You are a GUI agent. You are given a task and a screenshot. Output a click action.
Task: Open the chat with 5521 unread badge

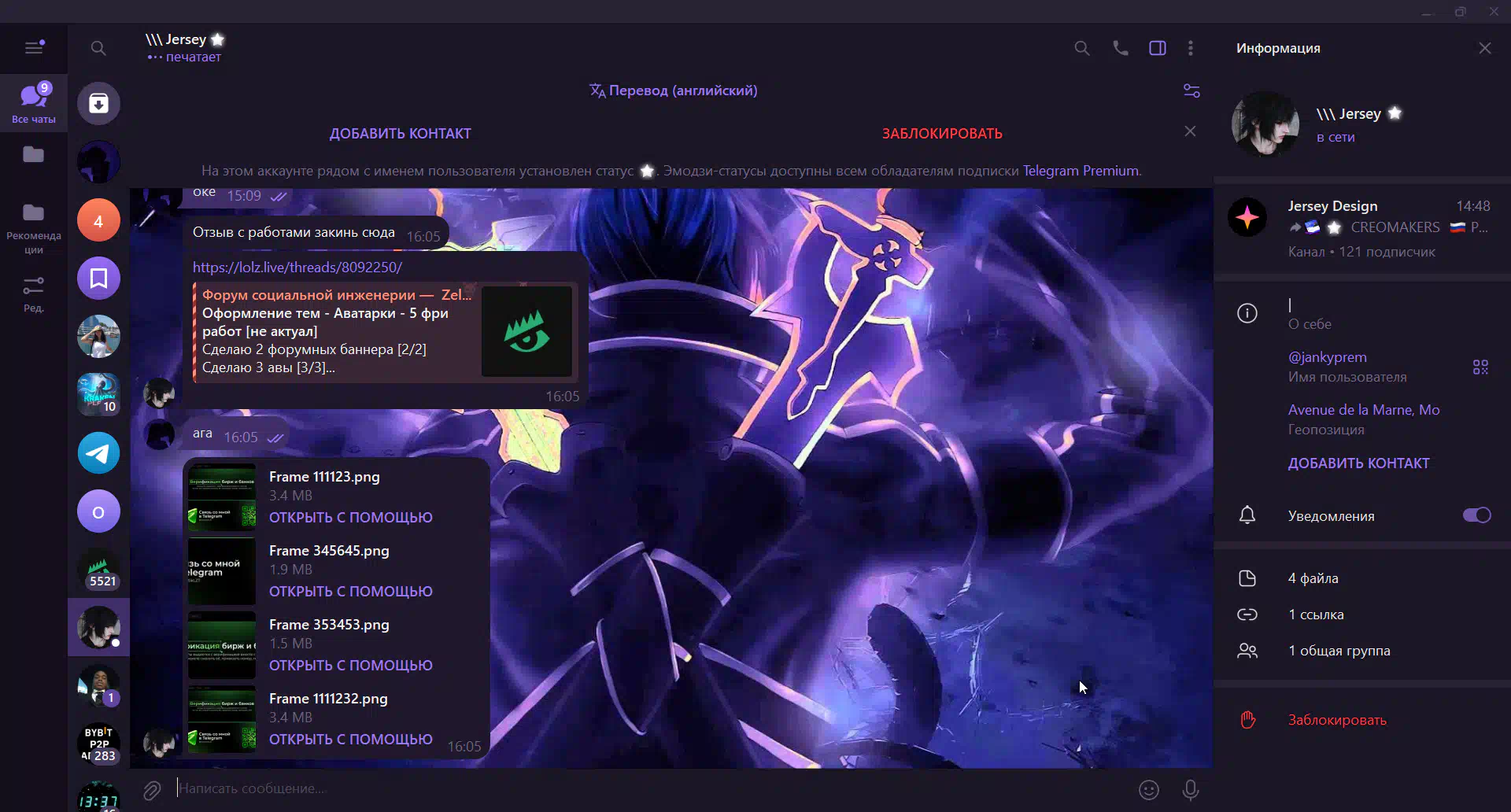[98, 570]
